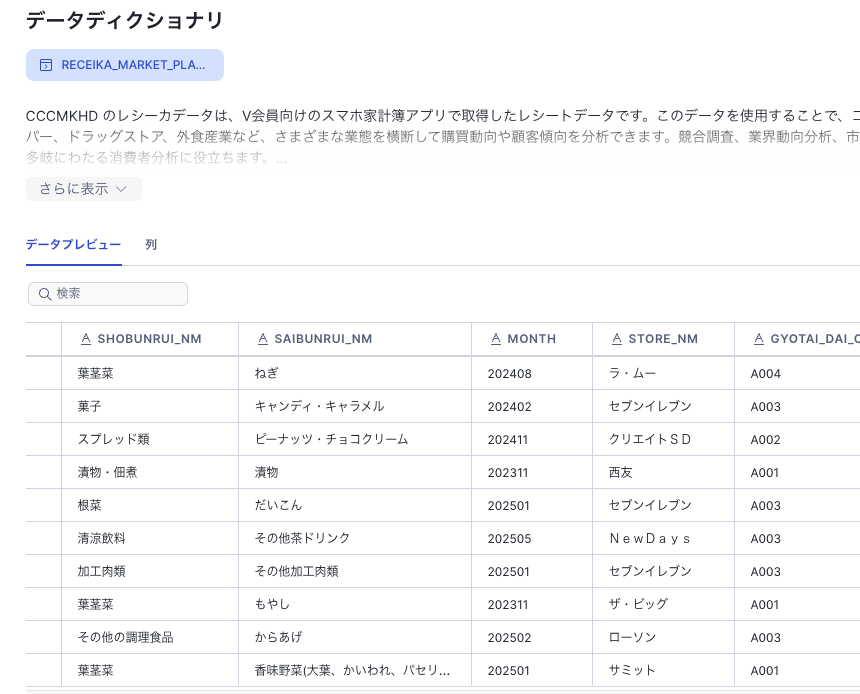Expand the さらに表示 description section

pos(83,189)
